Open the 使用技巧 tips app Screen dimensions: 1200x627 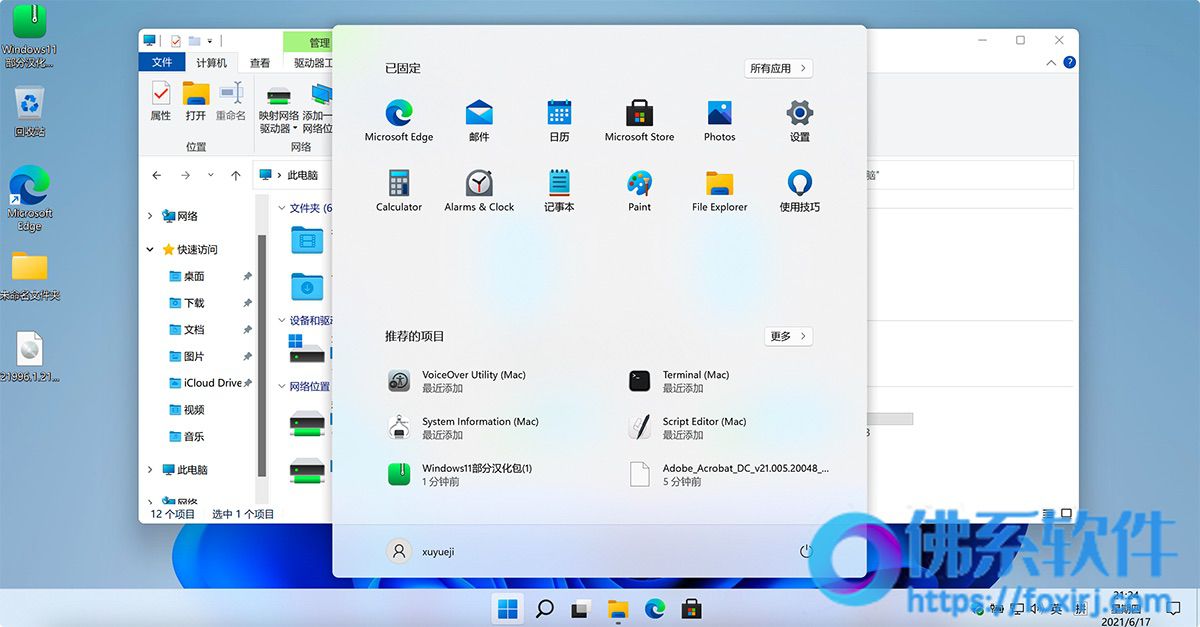(x=799, y=190)
